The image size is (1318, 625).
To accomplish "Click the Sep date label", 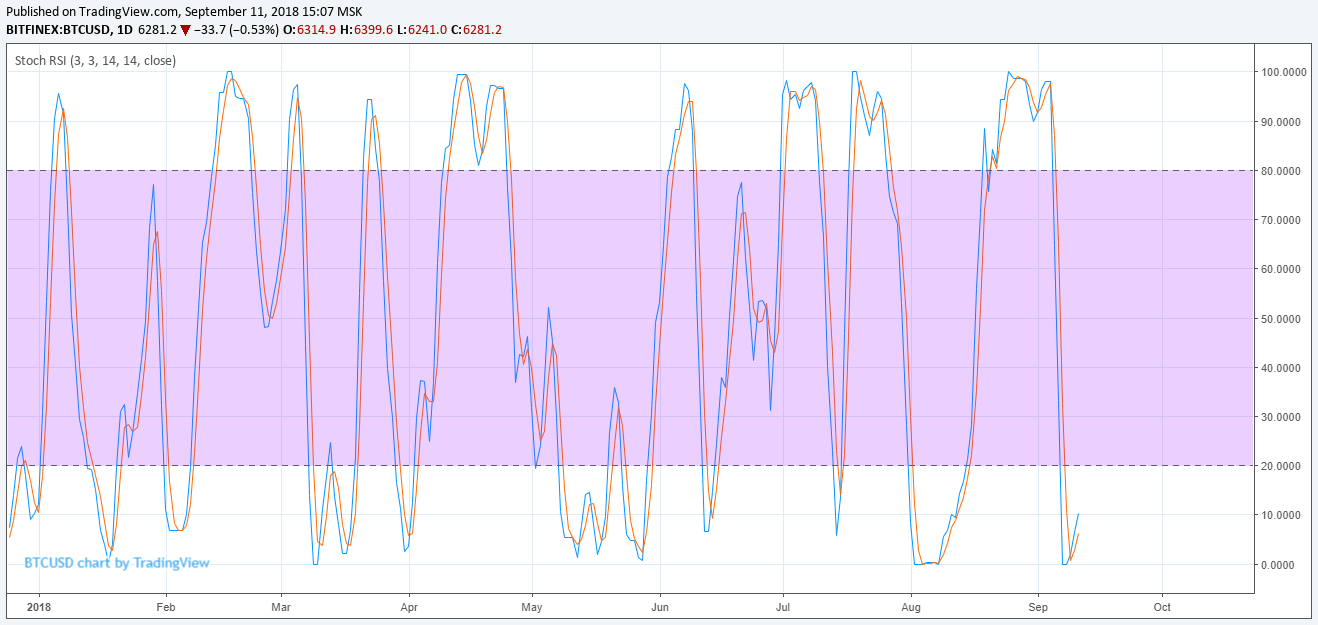I will (1038, 607).
